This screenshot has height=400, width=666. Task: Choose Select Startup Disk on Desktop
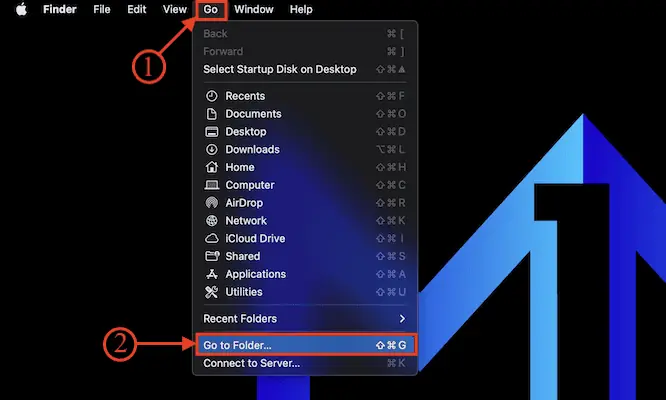pyautogui.click(x=279, y=69)
